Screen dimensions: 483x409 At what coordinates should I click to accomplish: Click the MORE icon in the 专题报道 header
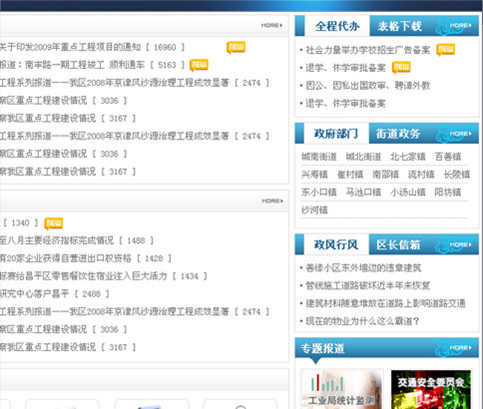coord(461,348)
